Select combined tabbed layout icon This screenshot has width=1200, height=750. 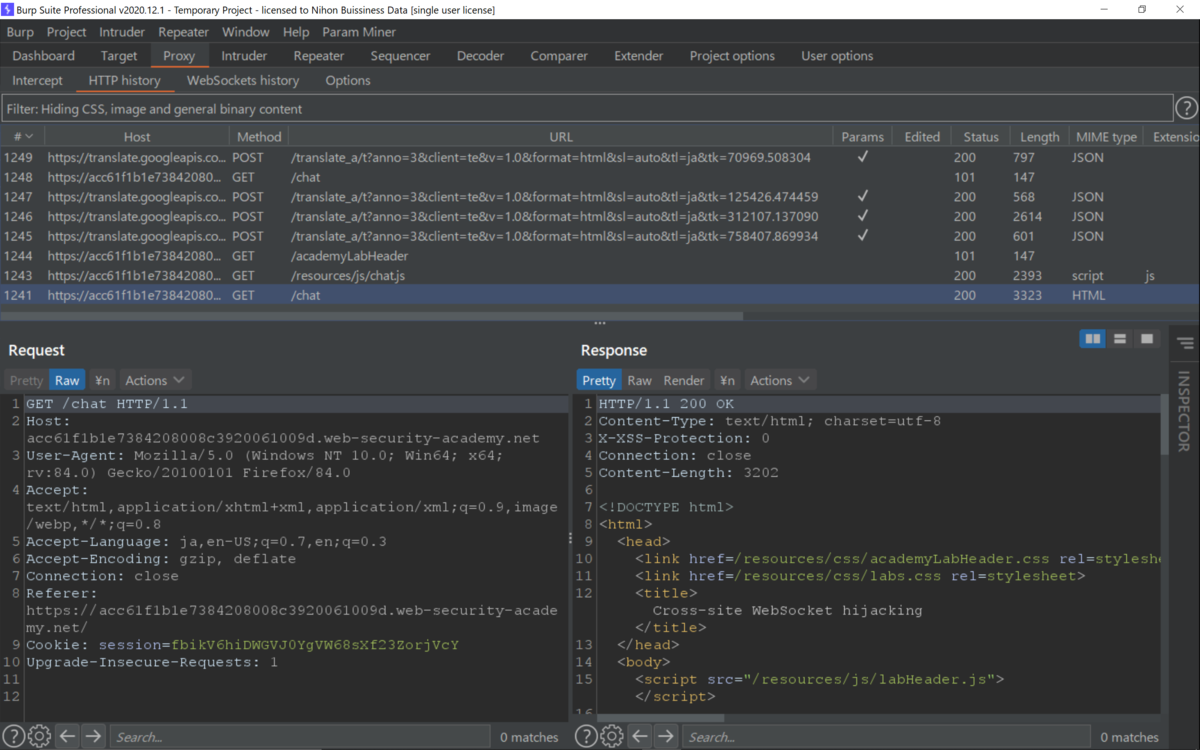pos(1146,339)
